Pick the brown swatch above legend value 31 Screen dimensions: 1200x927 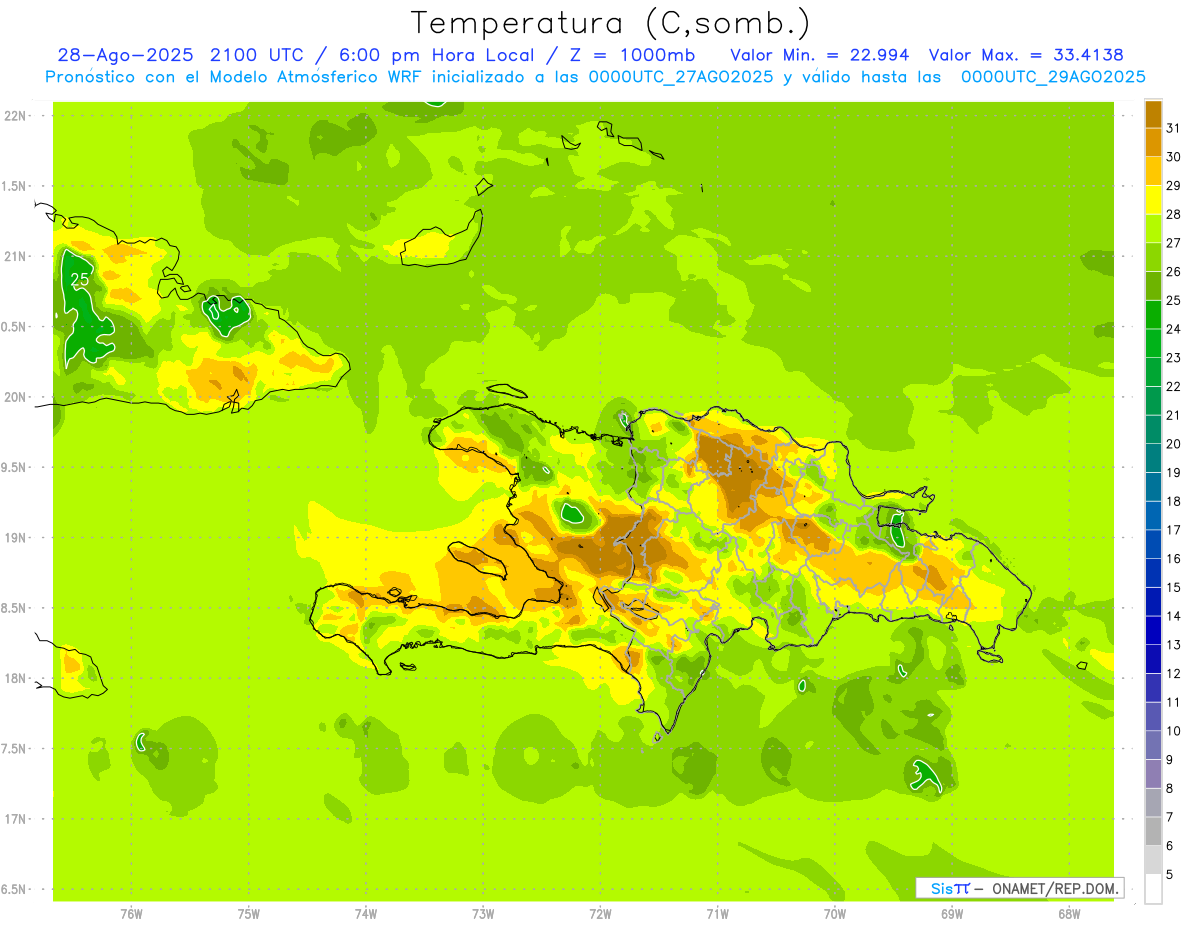1153,114
